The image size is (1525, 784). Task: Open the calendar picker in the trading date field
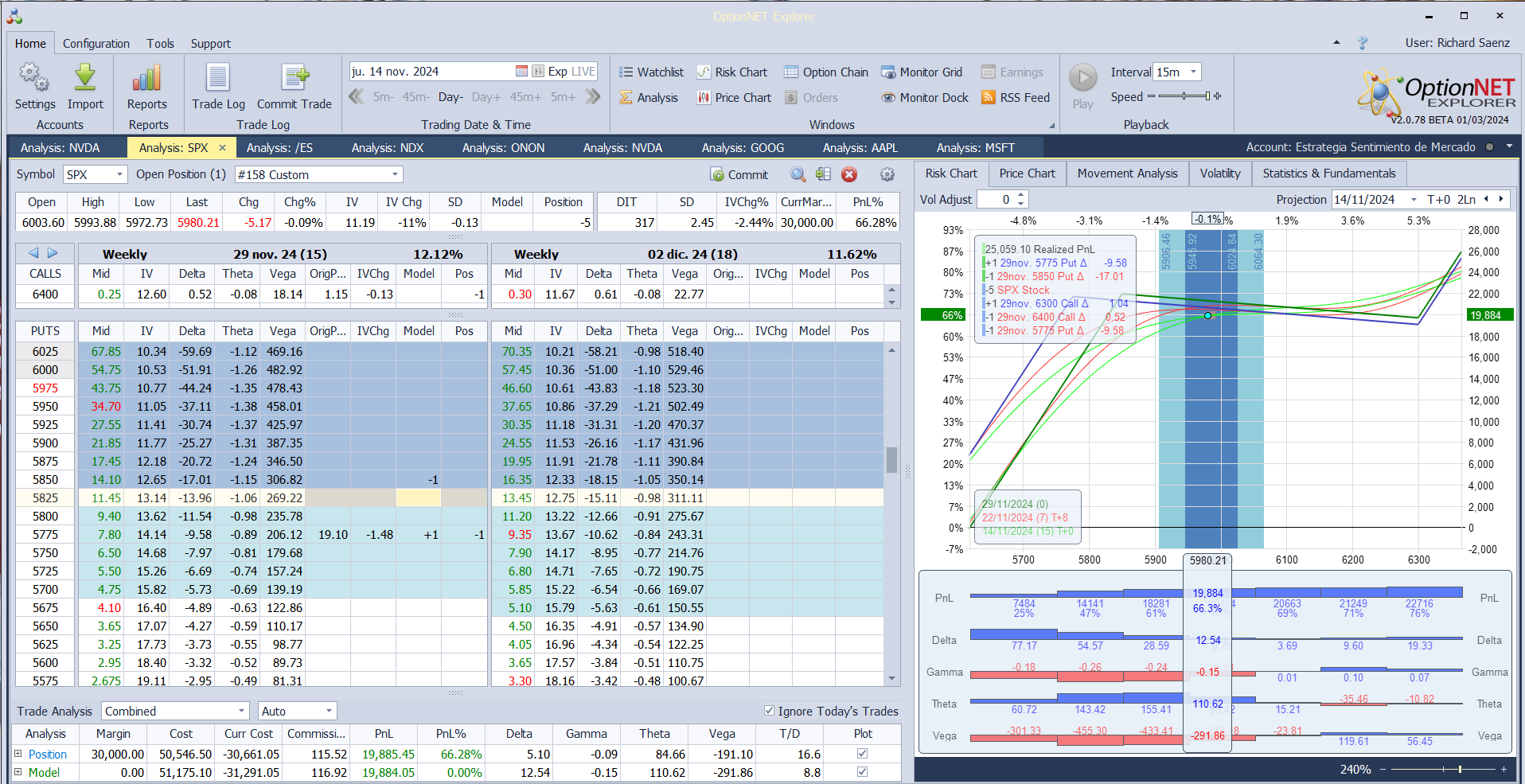pyautogui.click(x=521, y=72)
